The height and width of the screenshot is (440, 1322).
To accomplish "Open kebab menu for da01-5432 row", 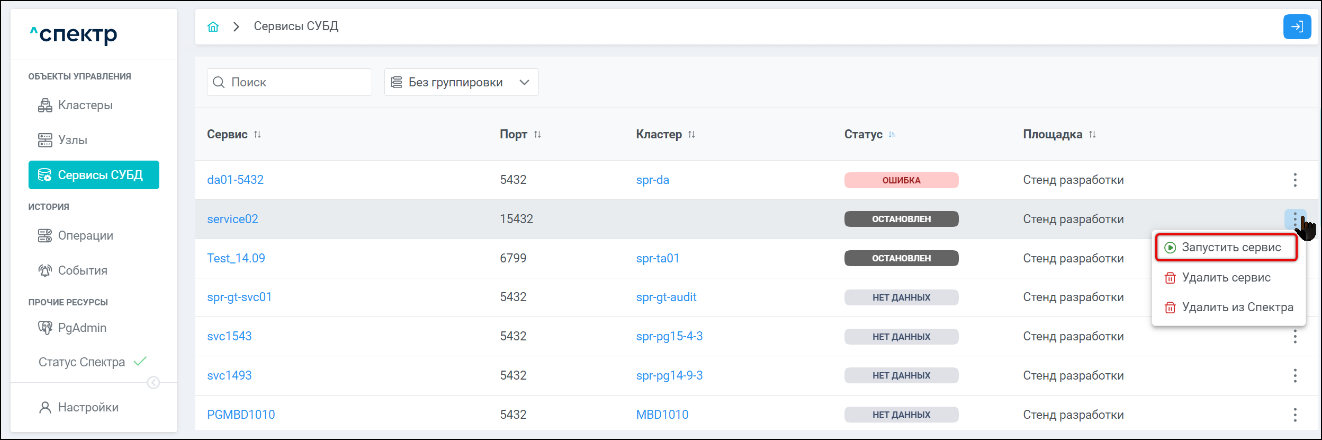I will tap(1295, 180).
